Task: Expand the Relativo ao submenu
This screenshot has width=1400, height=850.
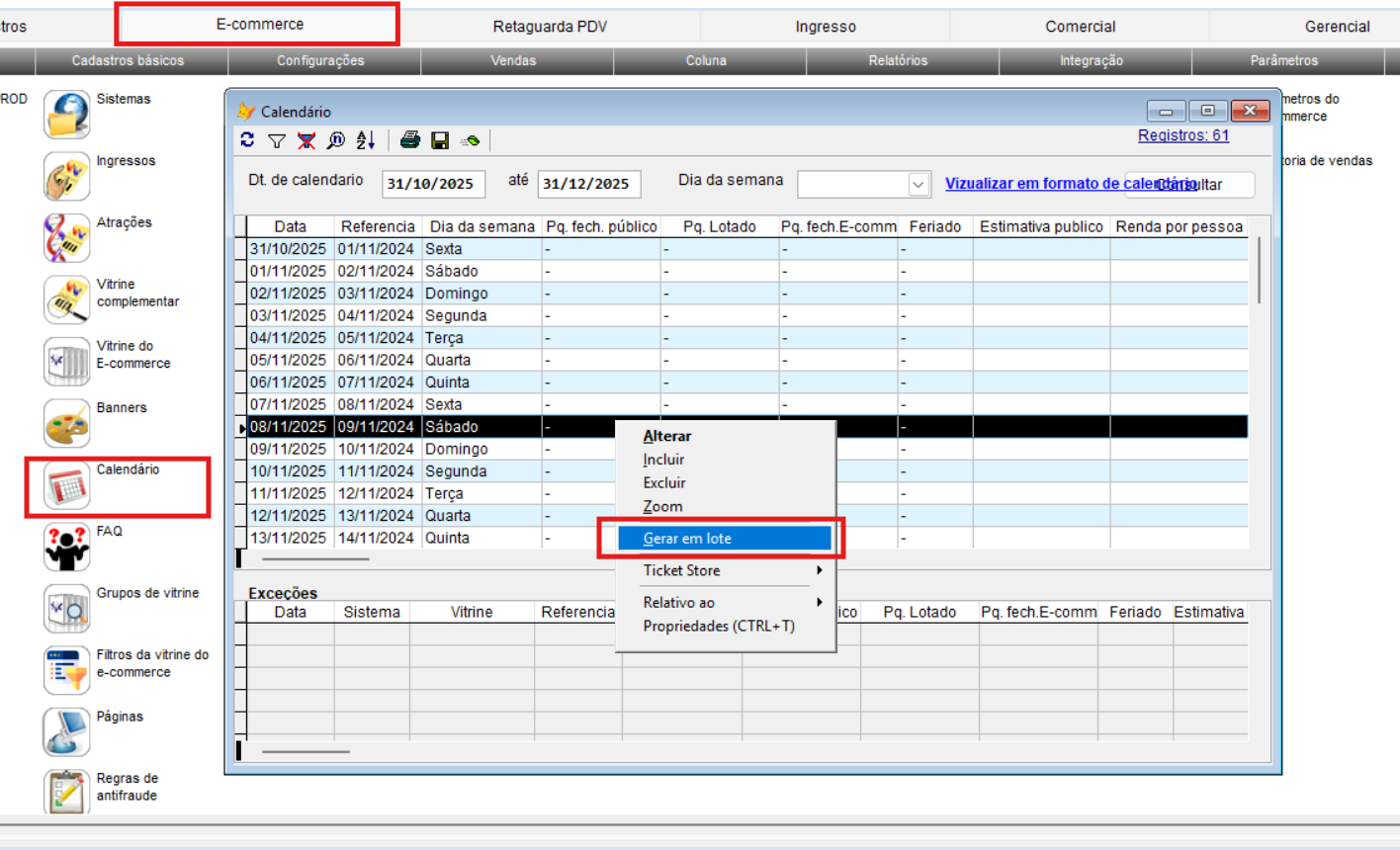Action: coord(731,602)
